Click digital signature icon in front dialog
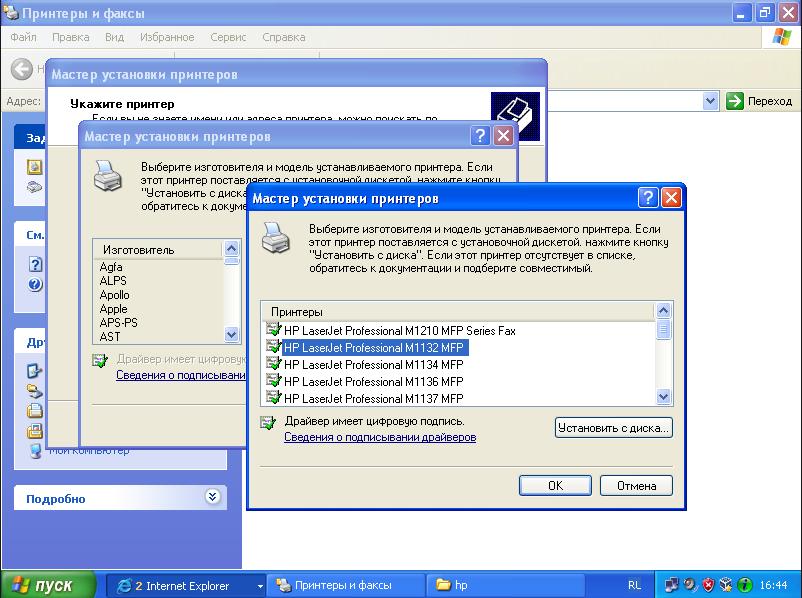The height and width of the screenshot is (598, 802). click(x=268, y=423)
